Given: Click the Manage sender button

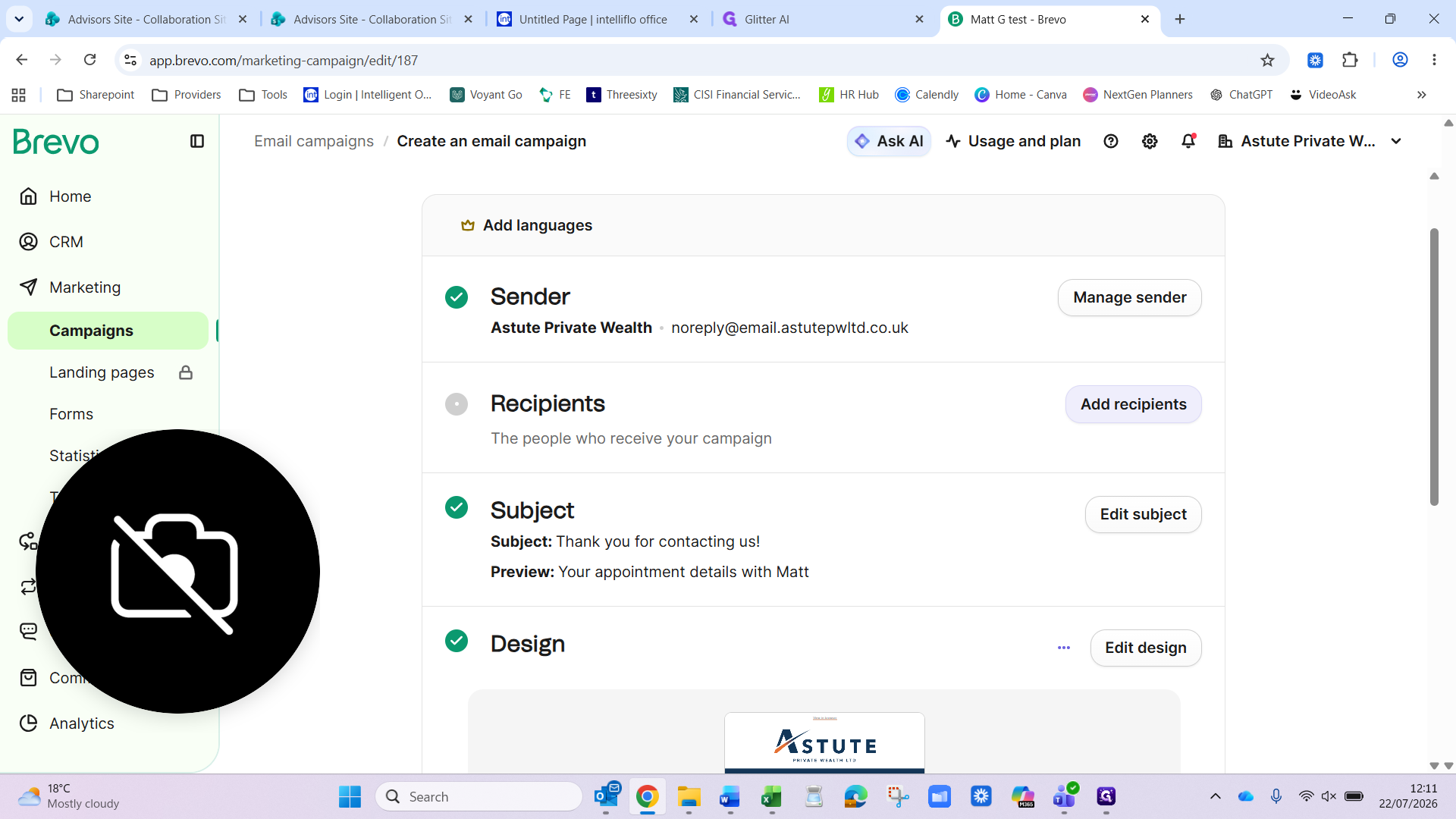Looking at the screenshot, I should [x=1130, y=297].
